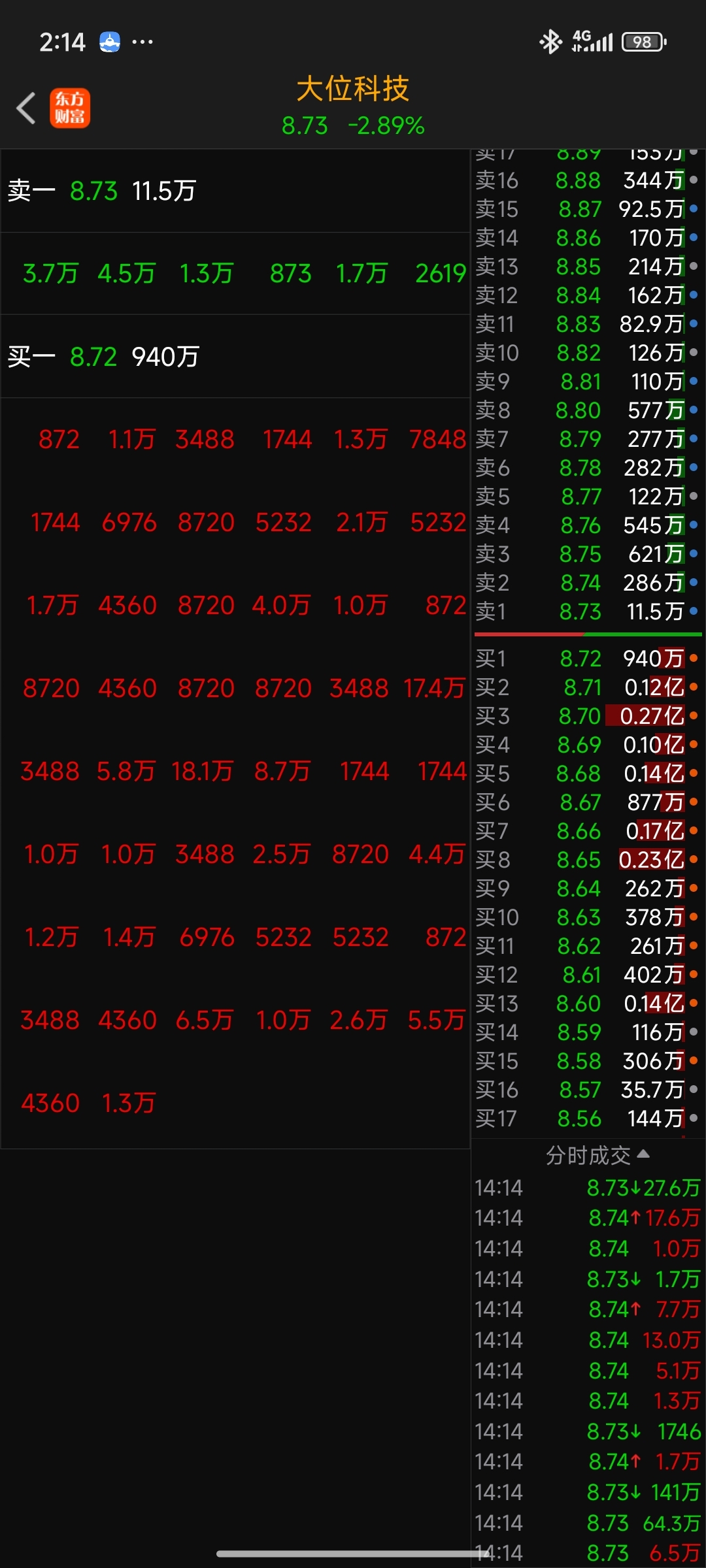706x1568 pixels.
Task: Tap the battery 98 indicator
Action: pyautogui.click(x=644, y=42)
